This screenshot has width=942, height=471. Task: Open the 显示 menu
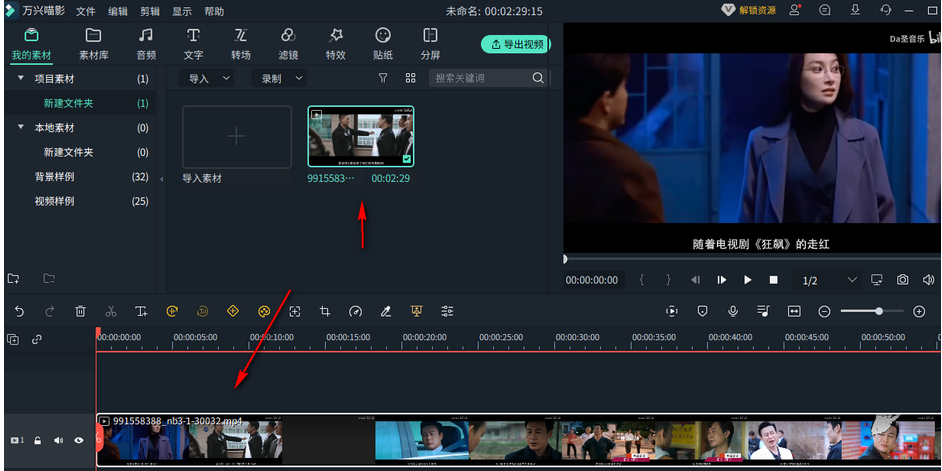[x=182, y=11]
